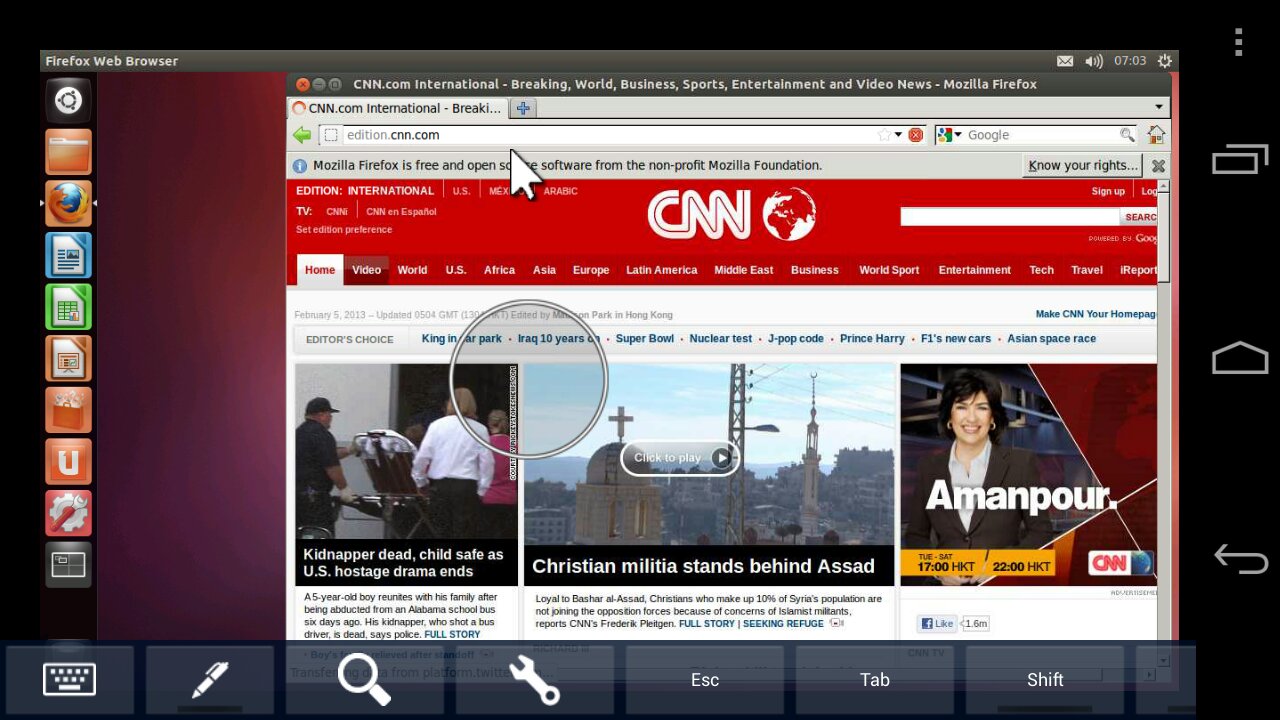1280x720 pixels.
Task: Open URL history dropdown arrow
Action: [898, 135]
